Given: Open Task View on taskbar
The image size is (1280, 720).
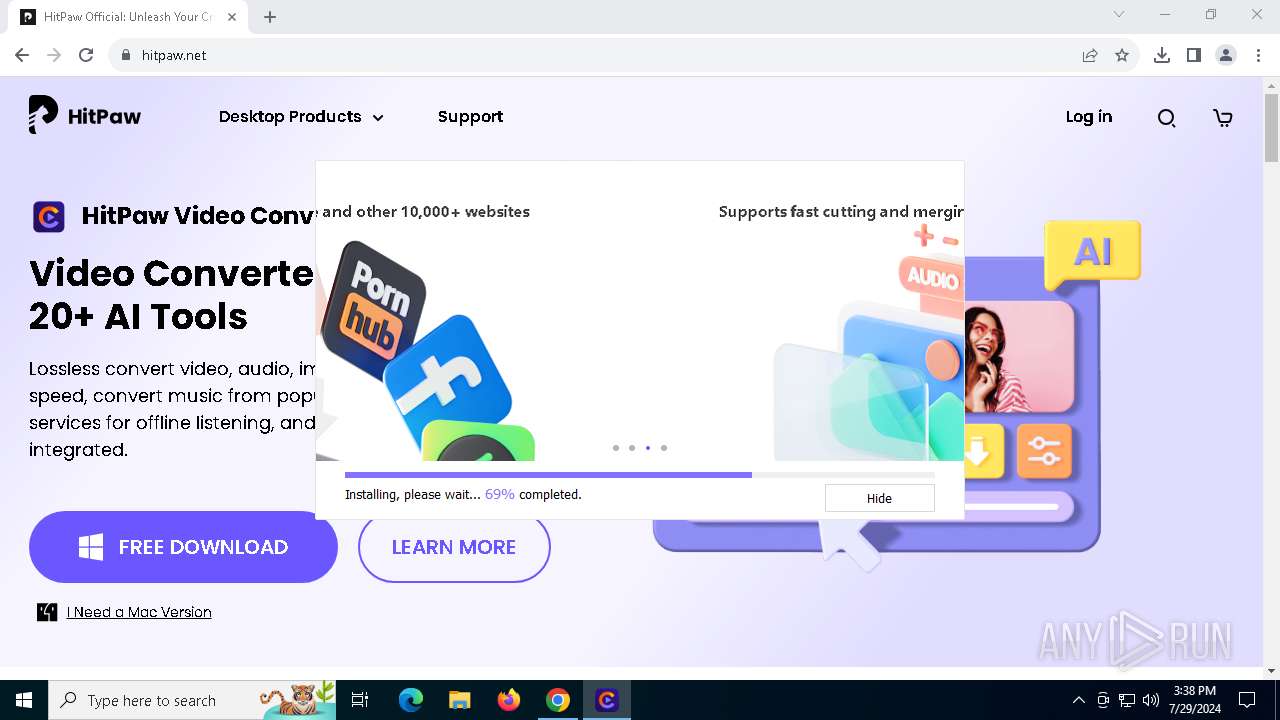Looking at the screenshot, I should (360, 700).
